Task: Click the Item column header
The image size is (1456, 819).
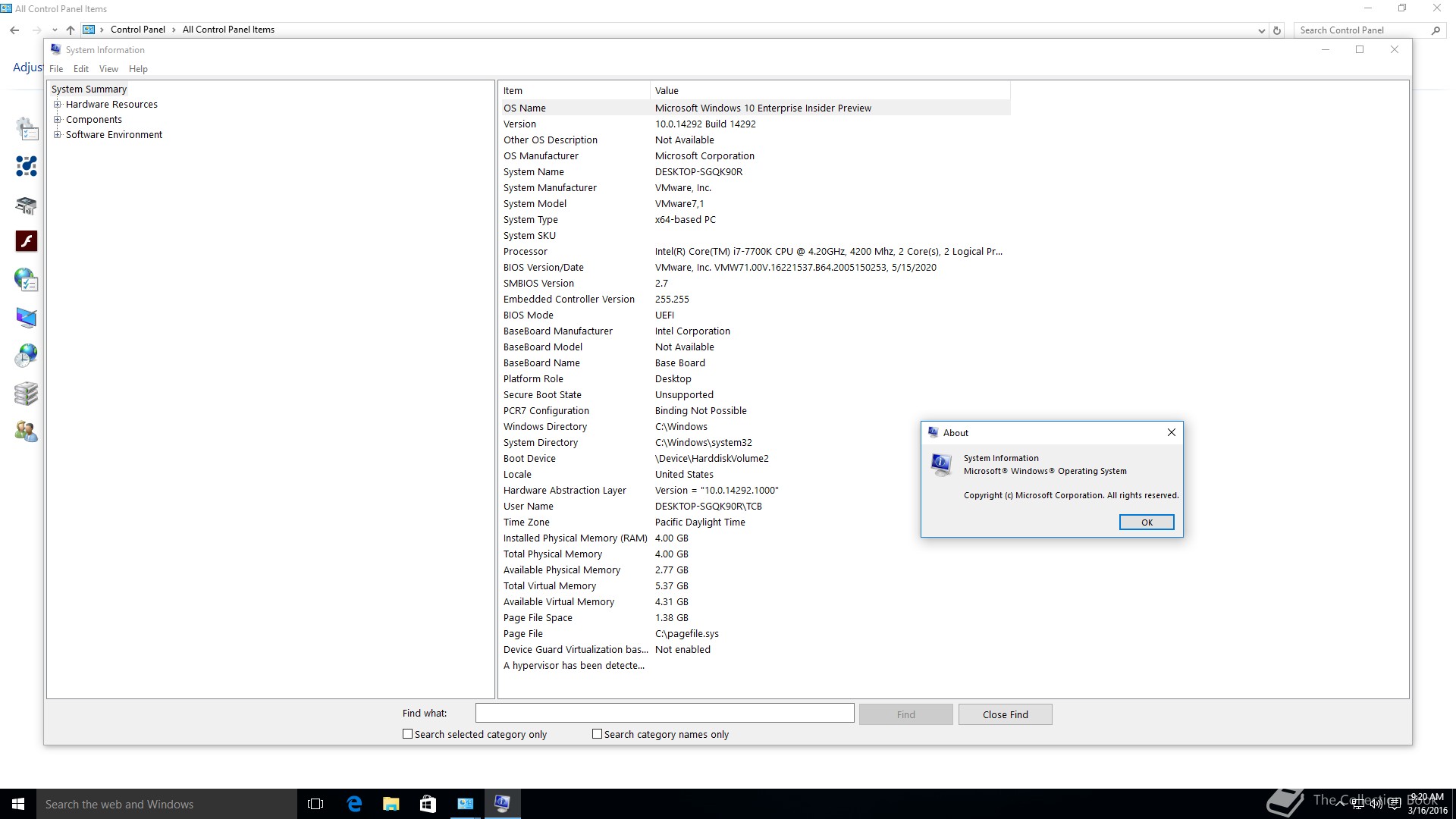Action: point(575,90)
